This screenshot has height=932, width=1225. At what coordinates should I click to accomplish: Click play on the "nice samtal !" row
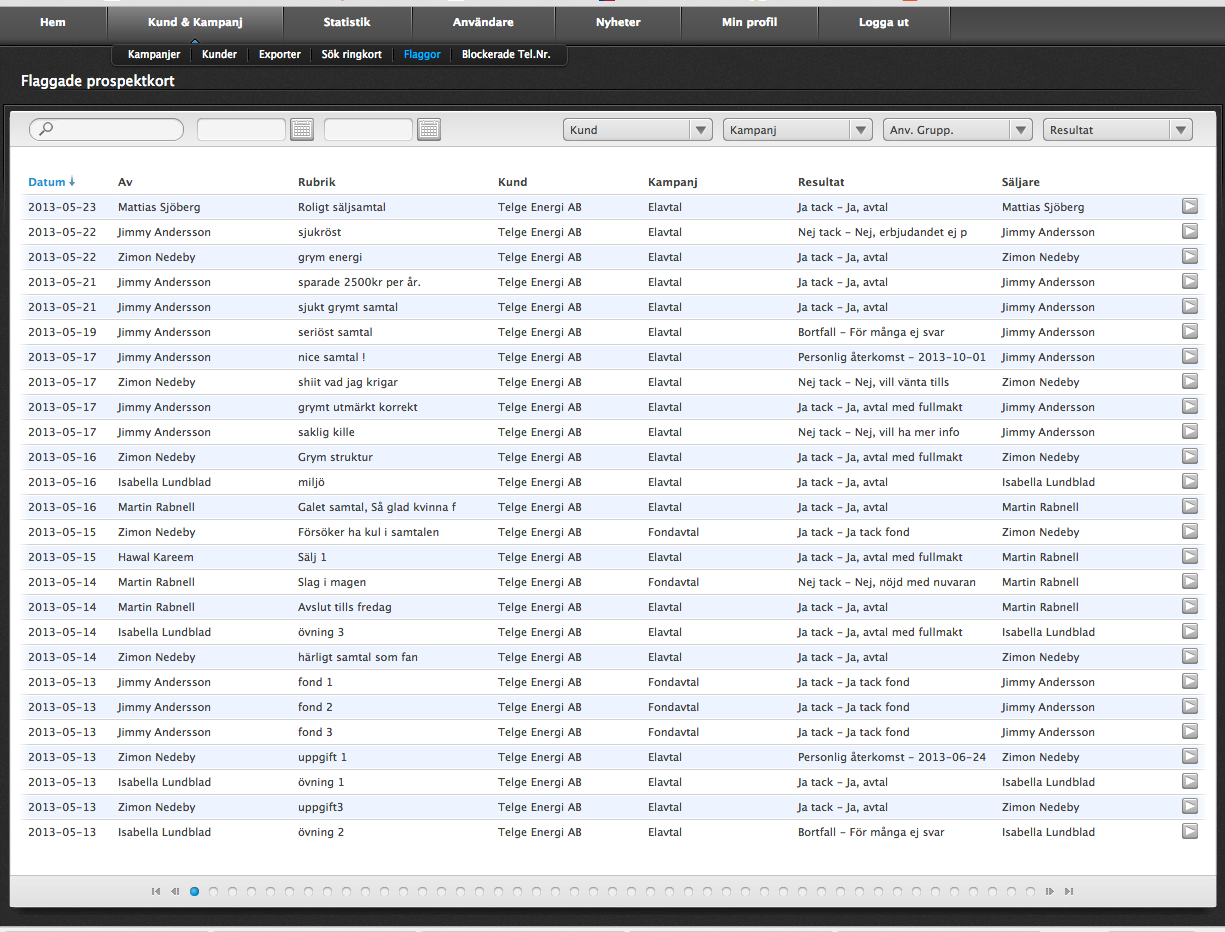[x=1189, y=356]
